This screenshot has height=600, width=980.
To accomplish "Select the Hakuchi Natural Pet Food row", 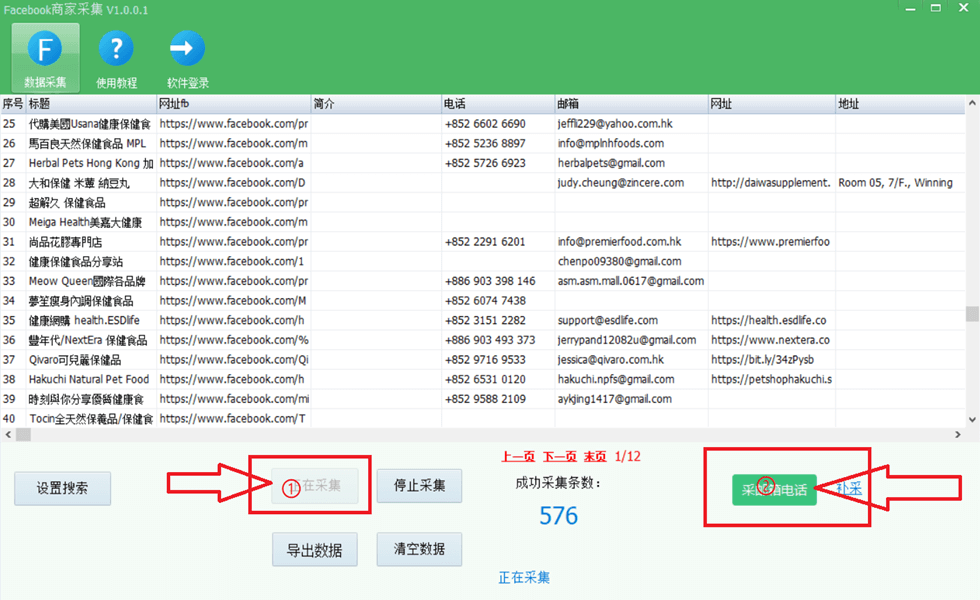I will pos(482,379).
